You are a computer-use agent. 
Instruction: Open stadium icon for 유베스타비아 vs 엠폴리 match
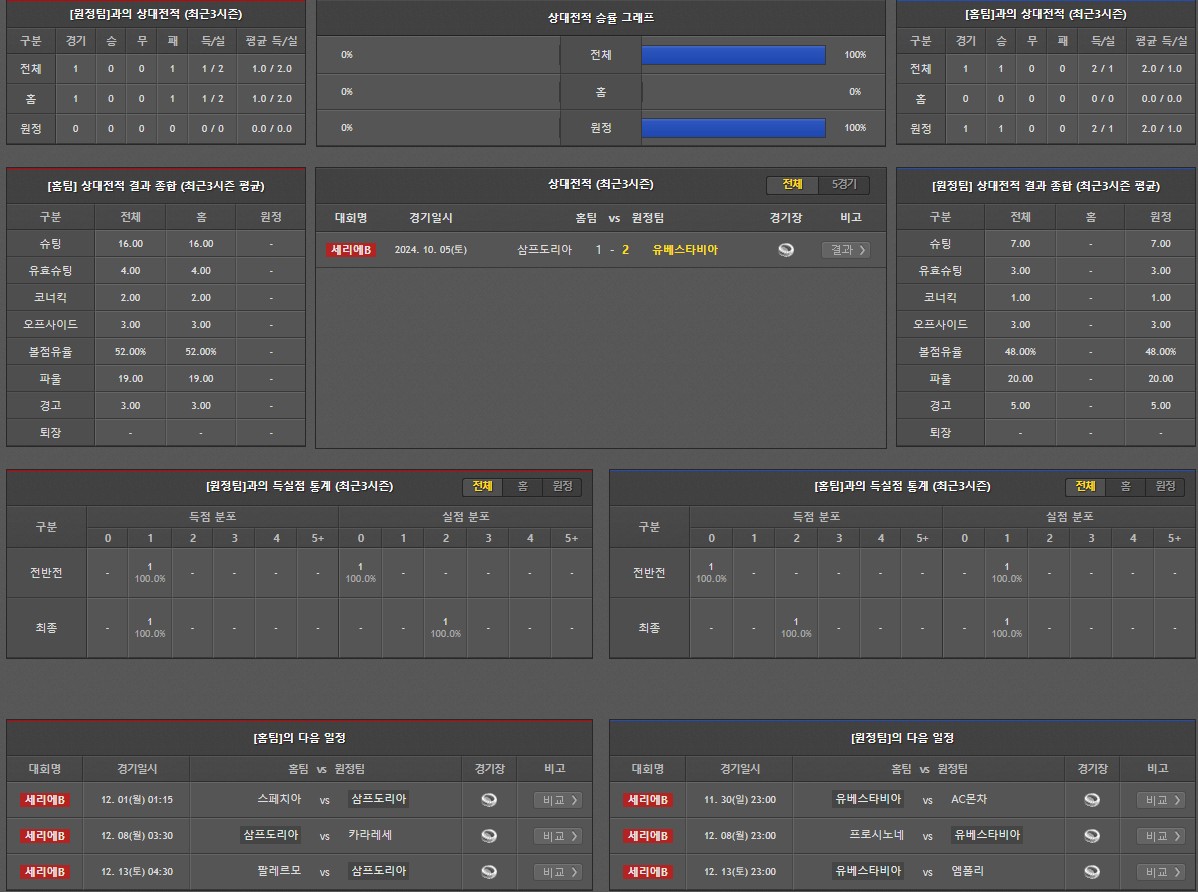point(1092,872)
